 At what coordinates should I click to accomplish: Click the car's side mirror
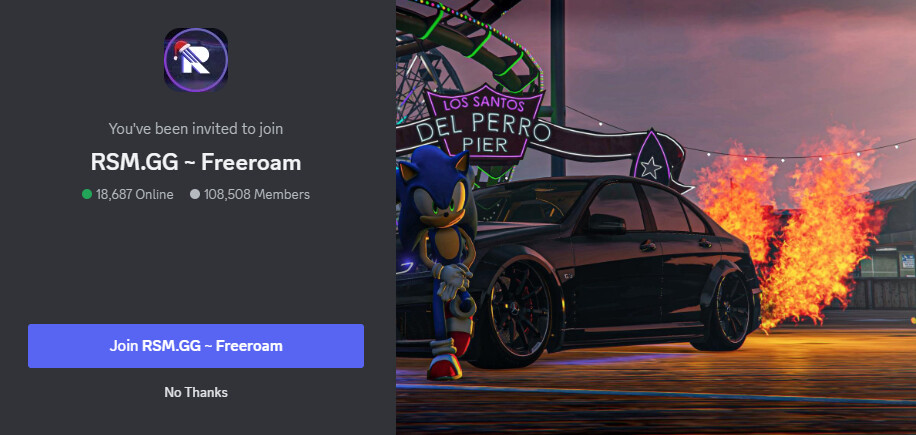tap(604, 223)
